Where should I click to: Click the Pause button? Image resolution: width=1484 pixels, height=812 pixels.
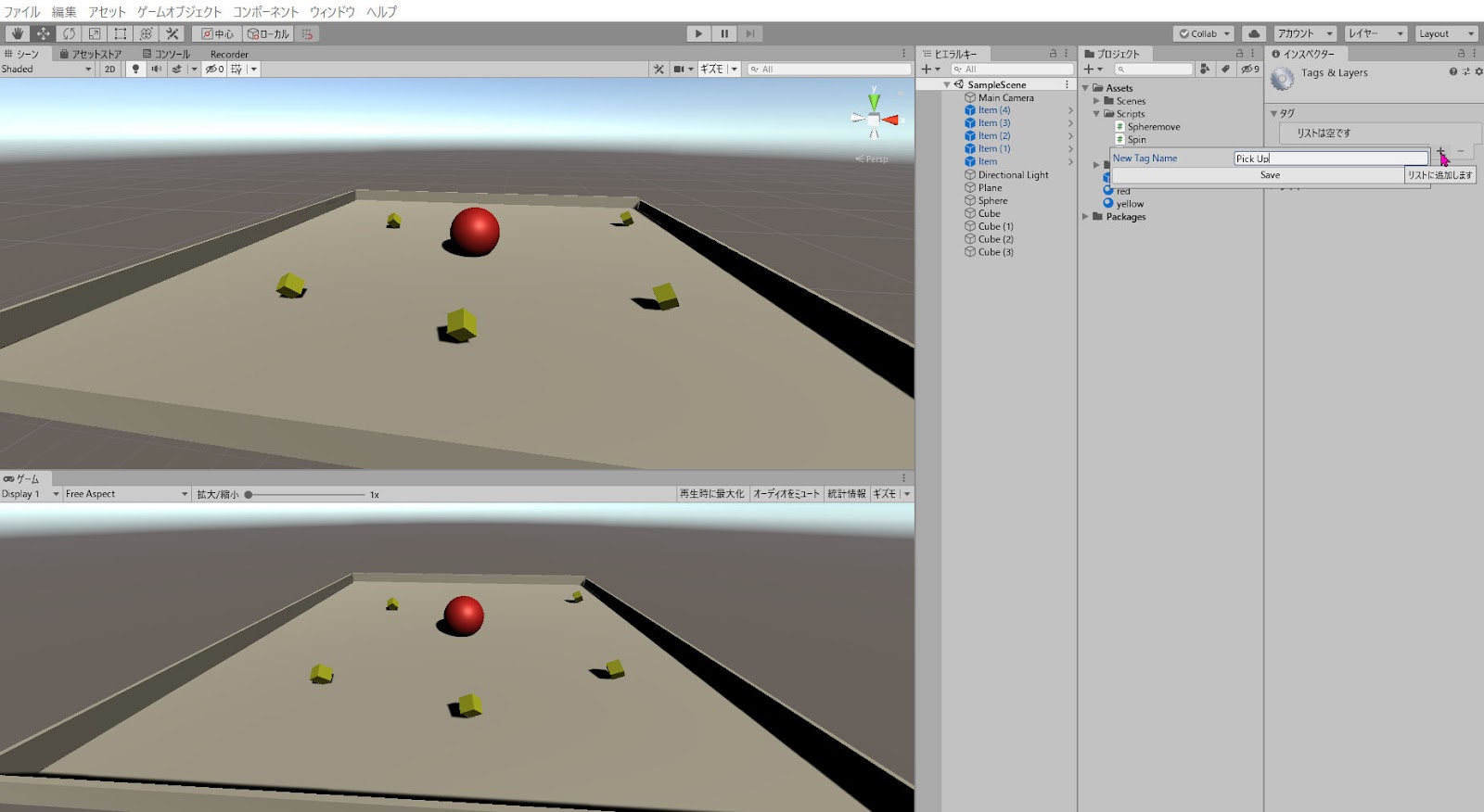(x=725, y=33)
